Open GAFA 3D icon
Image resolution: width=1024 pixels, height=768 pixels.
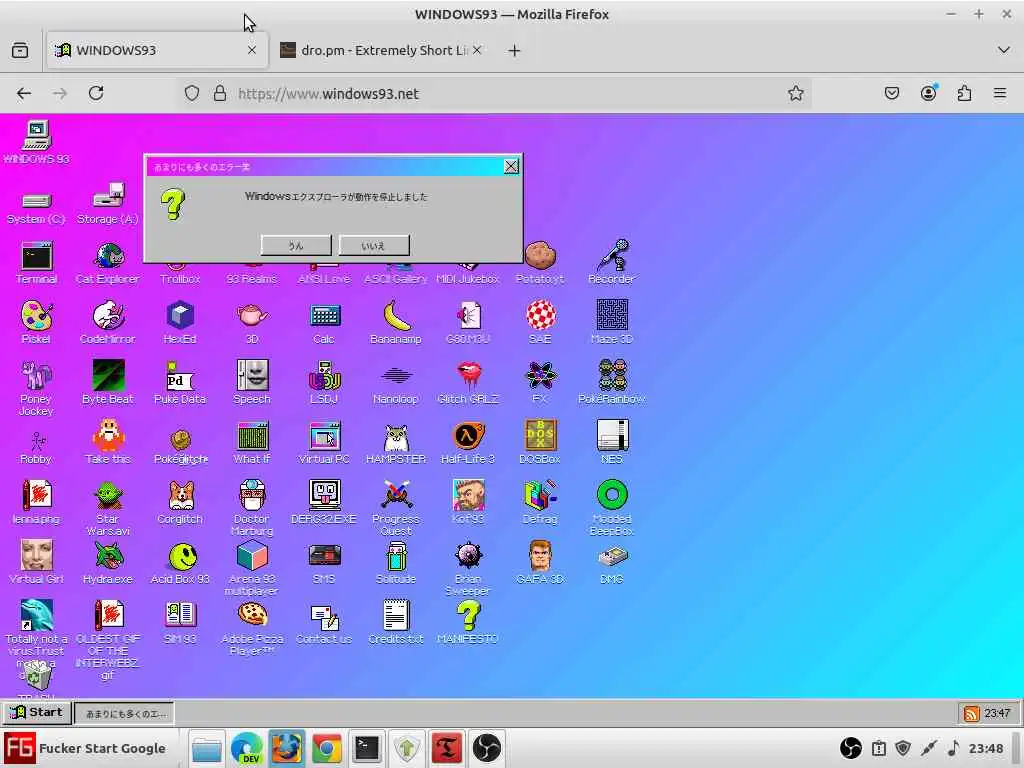tap(540, 563)
